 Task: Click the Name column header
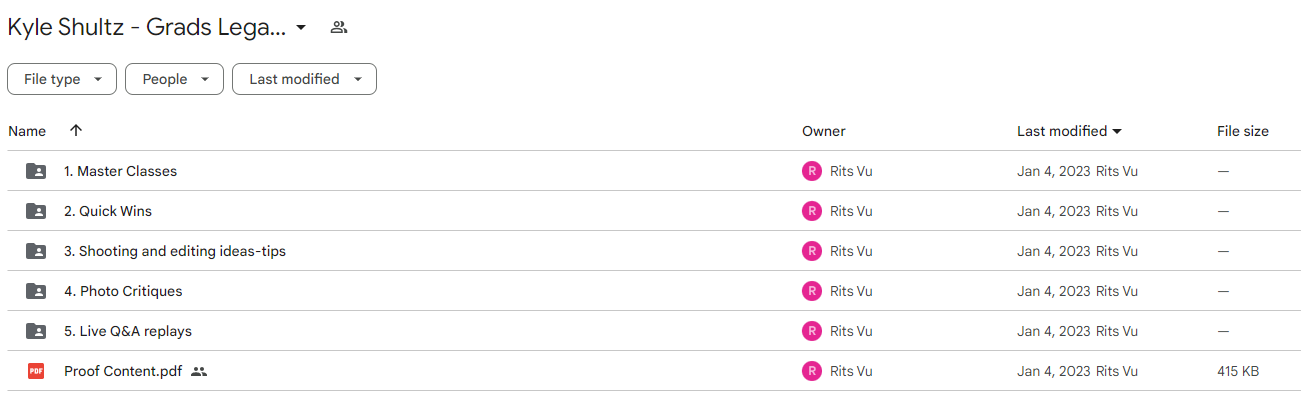[27, 131]
